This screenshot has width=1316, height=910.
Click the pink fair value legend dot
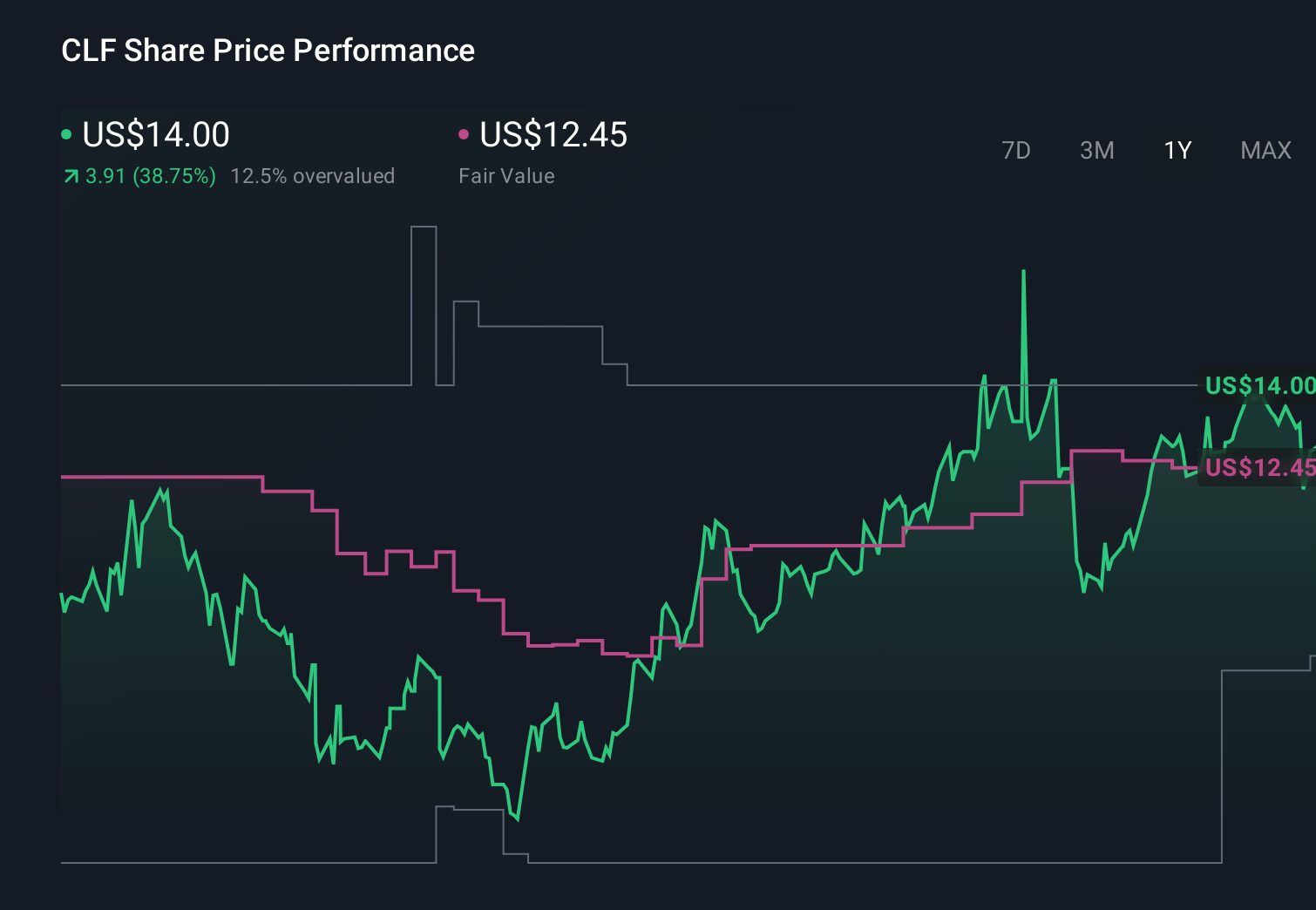click(x=465, y=133)
